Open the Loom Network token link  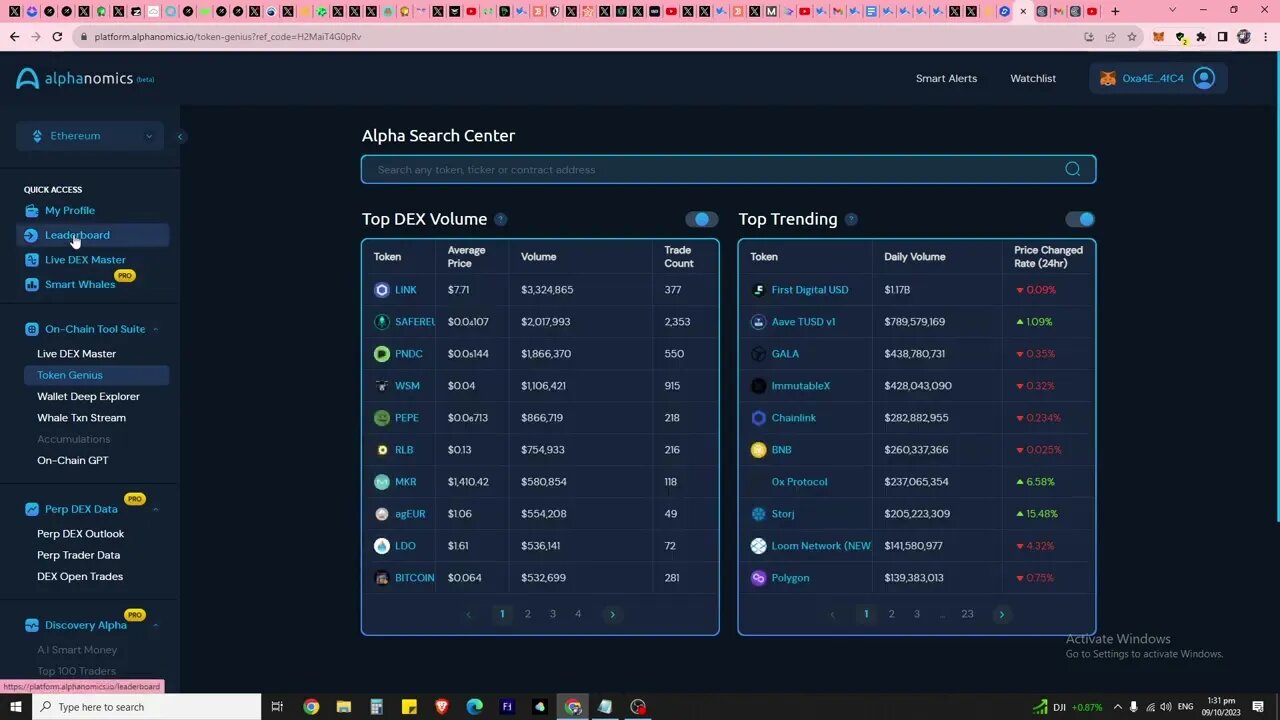[821, 546]
